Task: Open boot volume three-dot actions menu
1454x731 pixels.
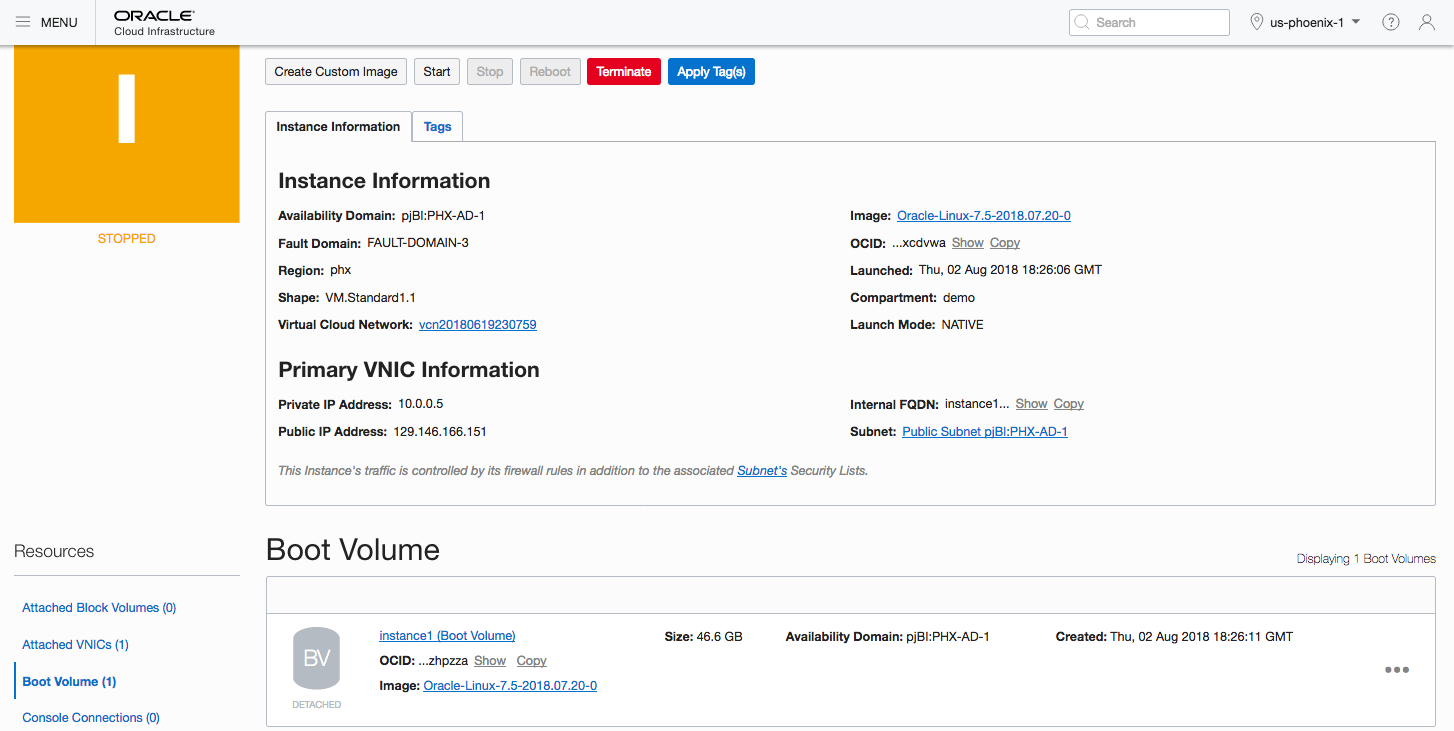Action: coord(1396,670)
